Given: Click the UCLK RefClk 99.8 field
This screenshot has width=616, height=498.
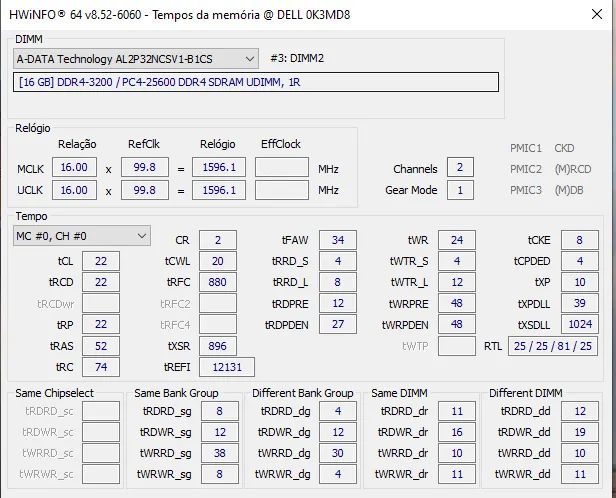Looking at the screenshot, I should pos(145,190).
